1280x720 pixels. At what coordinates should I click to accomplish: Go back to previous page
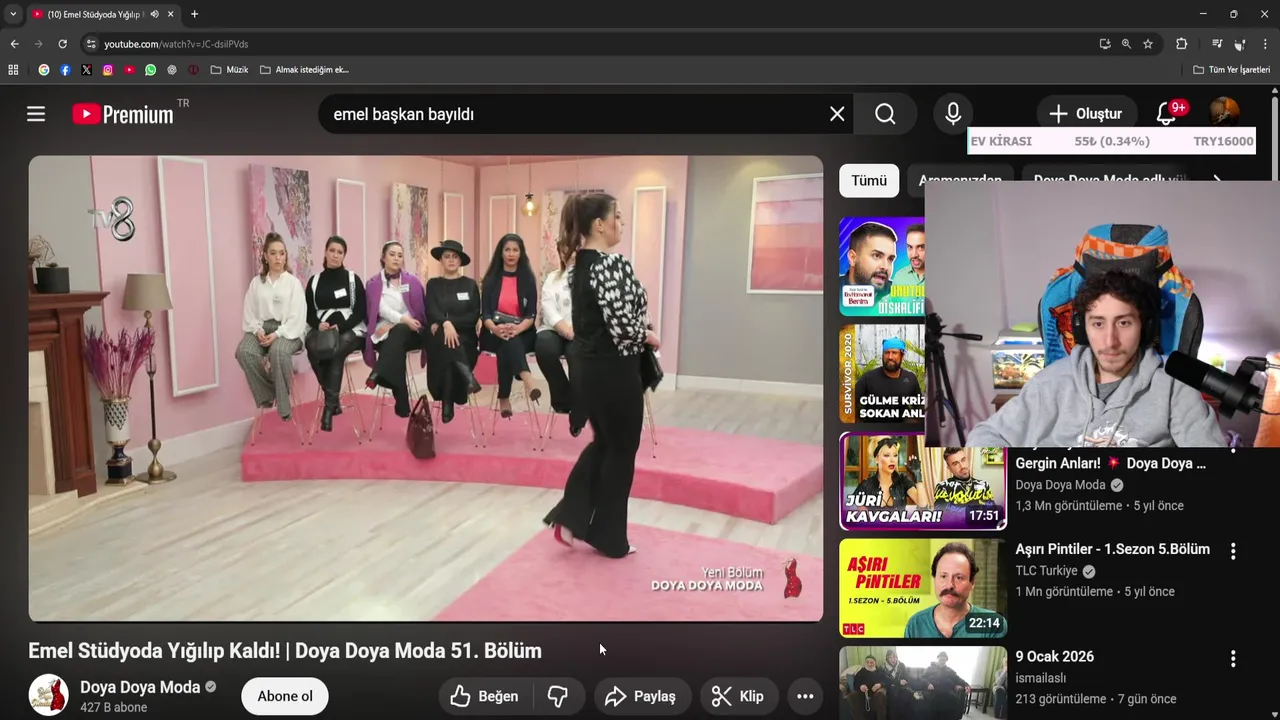(x=14, y=44)
